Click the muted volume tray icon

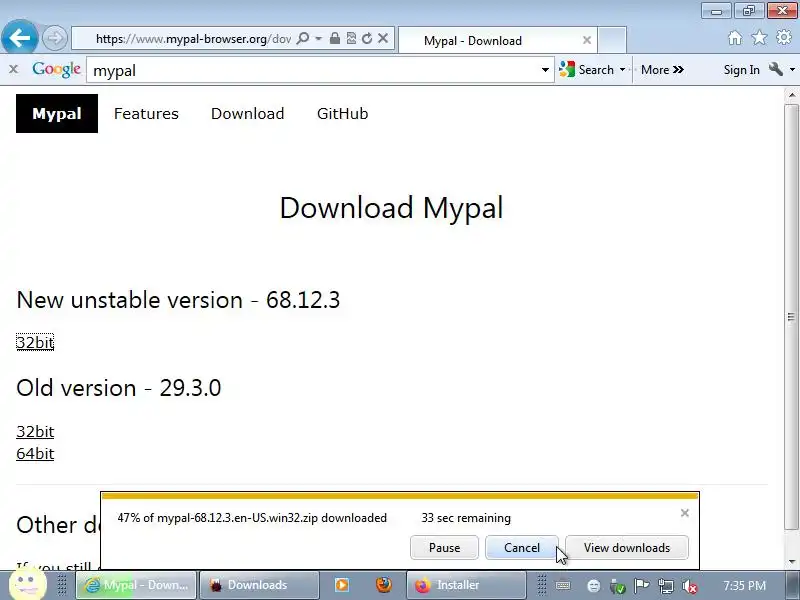coord(690,586)
